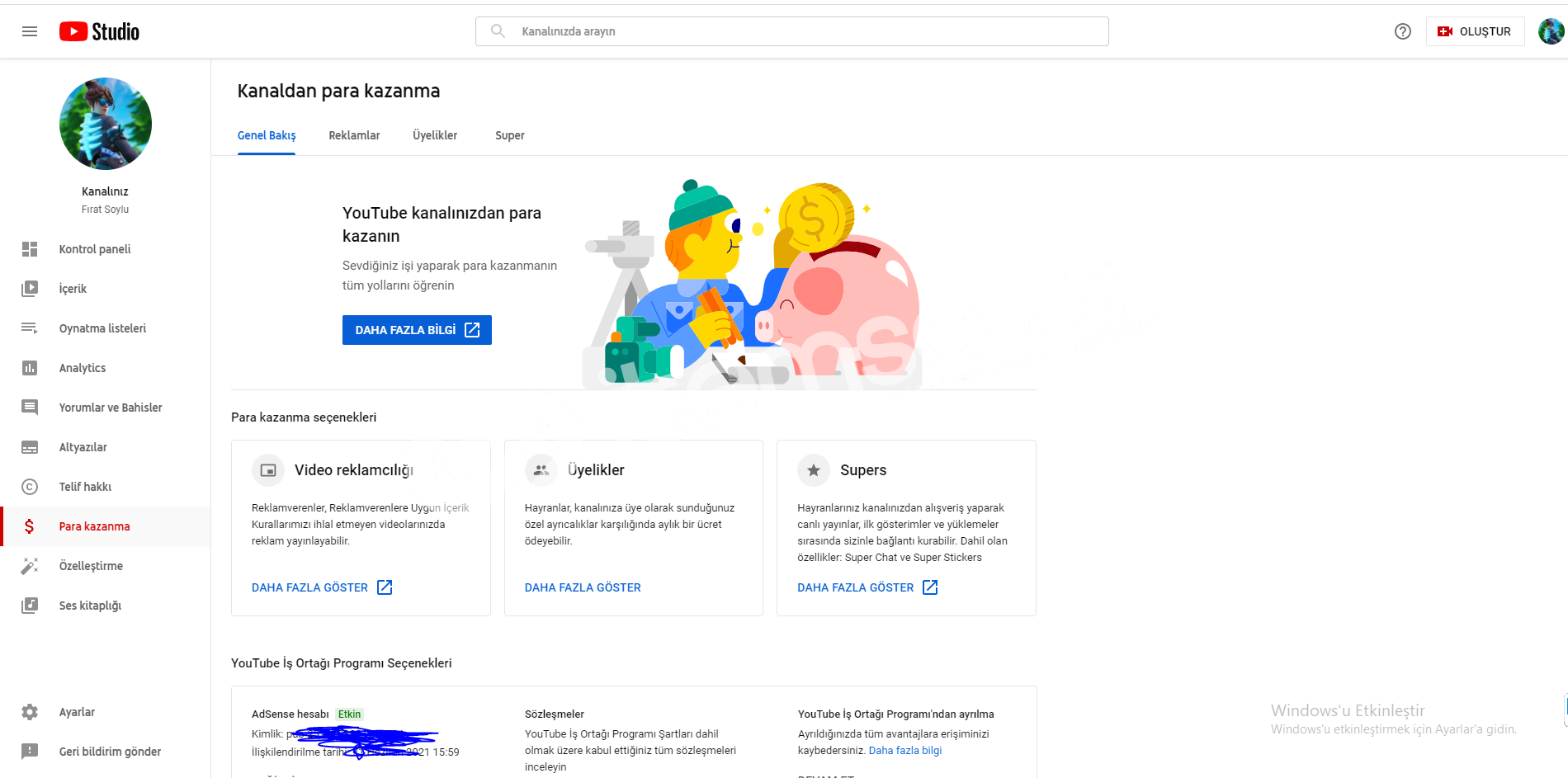
Task: Click Video reklamcılığı card icon
Action: click(268, 470)
